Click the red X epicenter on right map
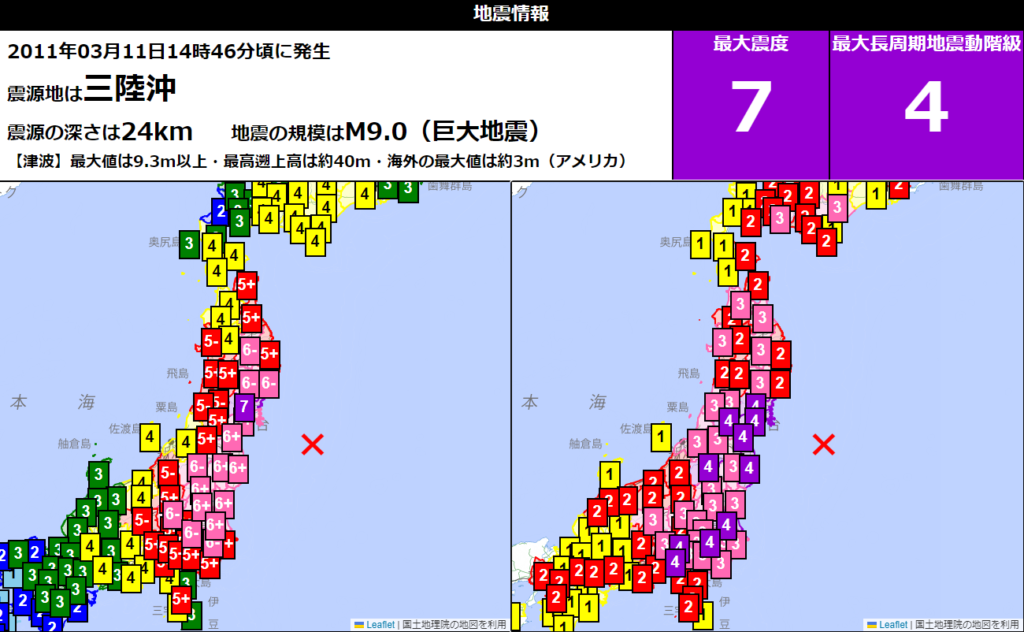 824,444
